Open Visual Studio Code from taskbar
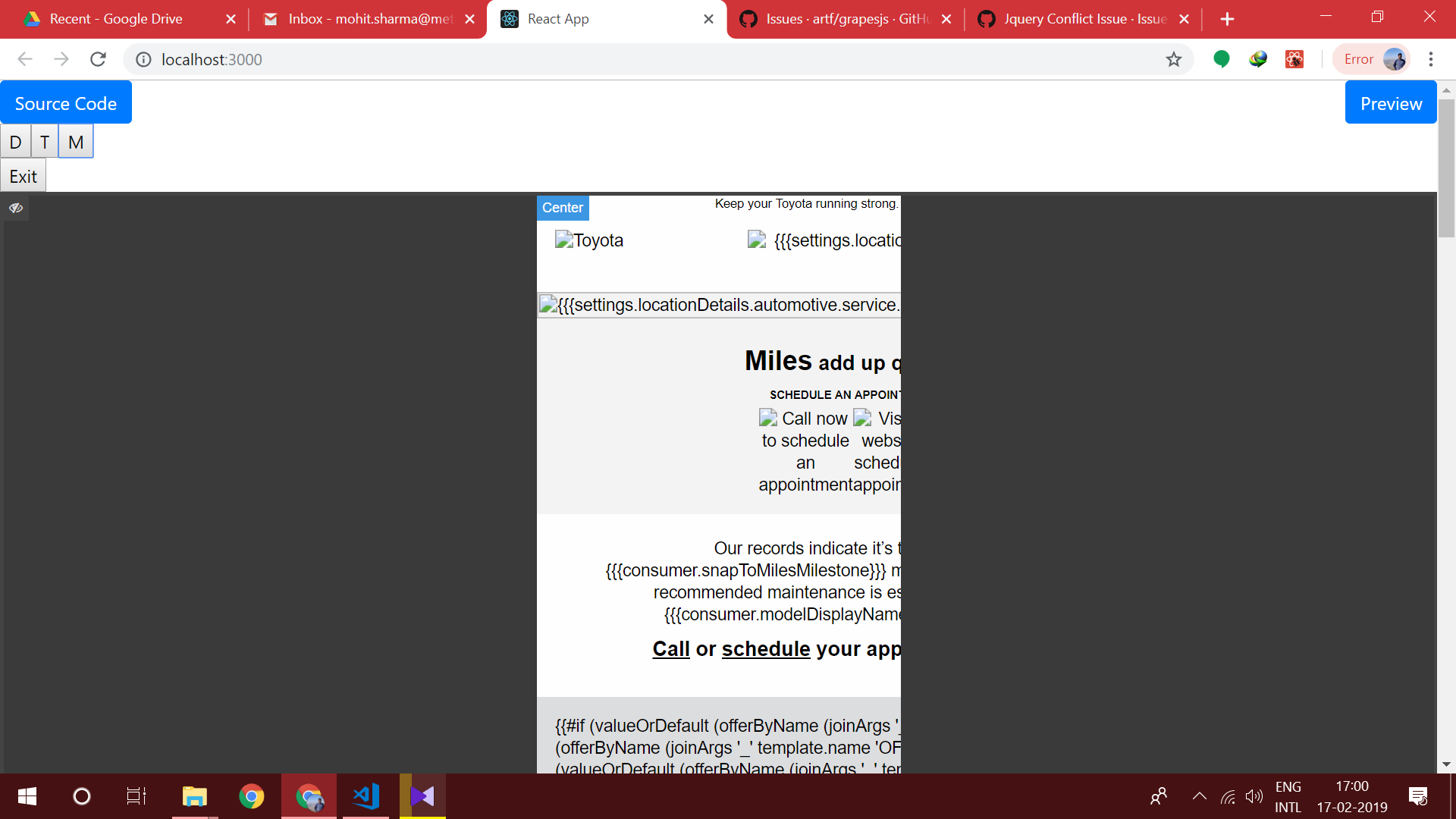Screen dimensions: 1456x819 [x=366, y=796]
